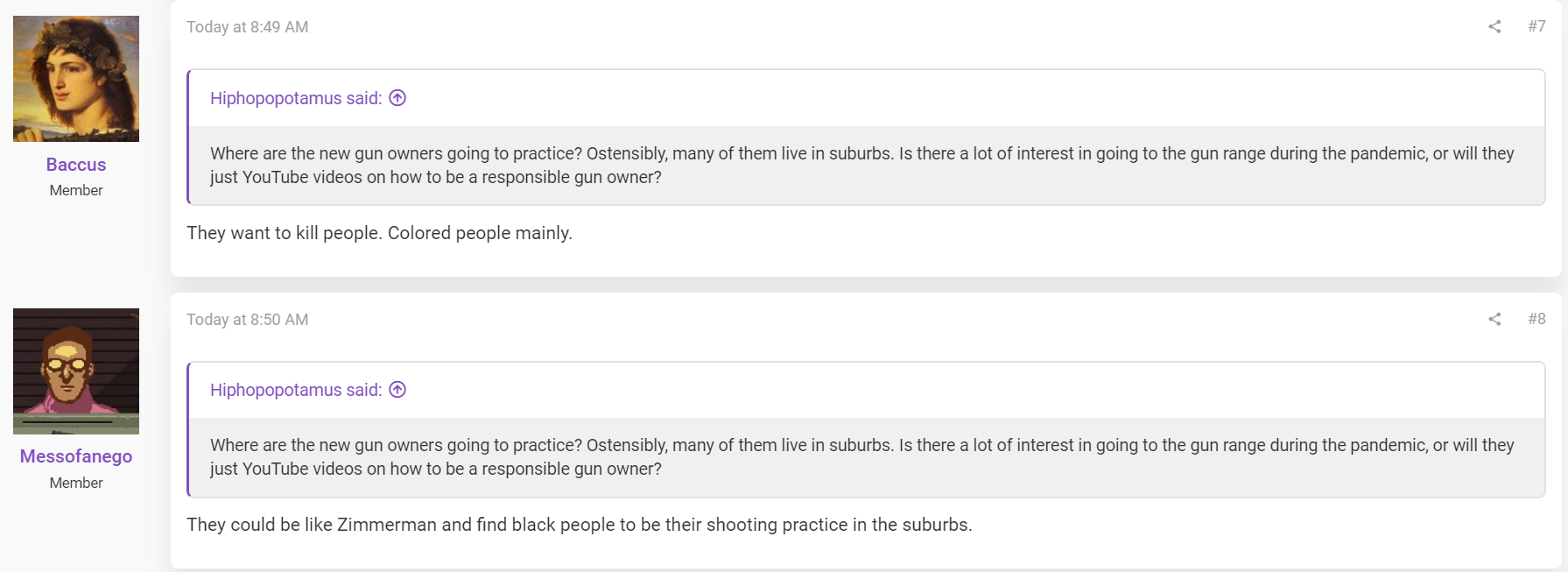
Task: Open the Messofanego username profile link
Action: coord(76,456)
